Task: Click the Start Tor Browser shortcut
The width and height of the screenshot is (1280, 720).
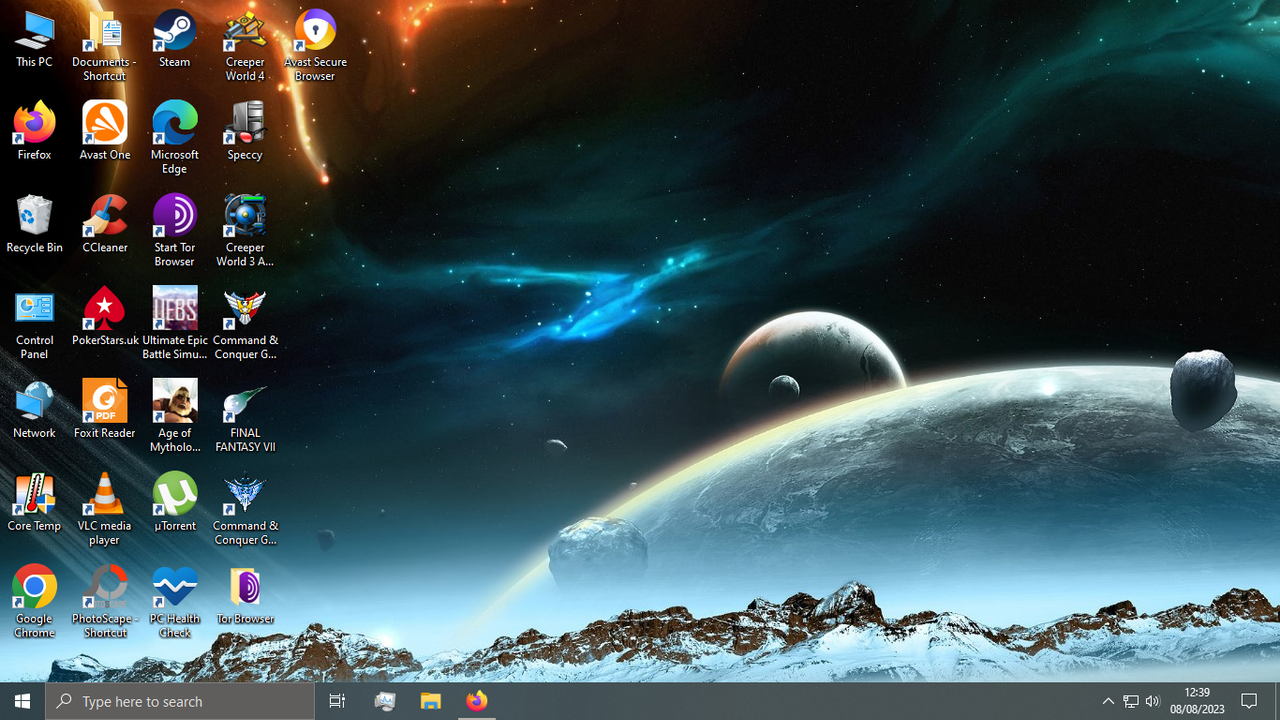Action: pyautogui.click(x=174, y=231)
